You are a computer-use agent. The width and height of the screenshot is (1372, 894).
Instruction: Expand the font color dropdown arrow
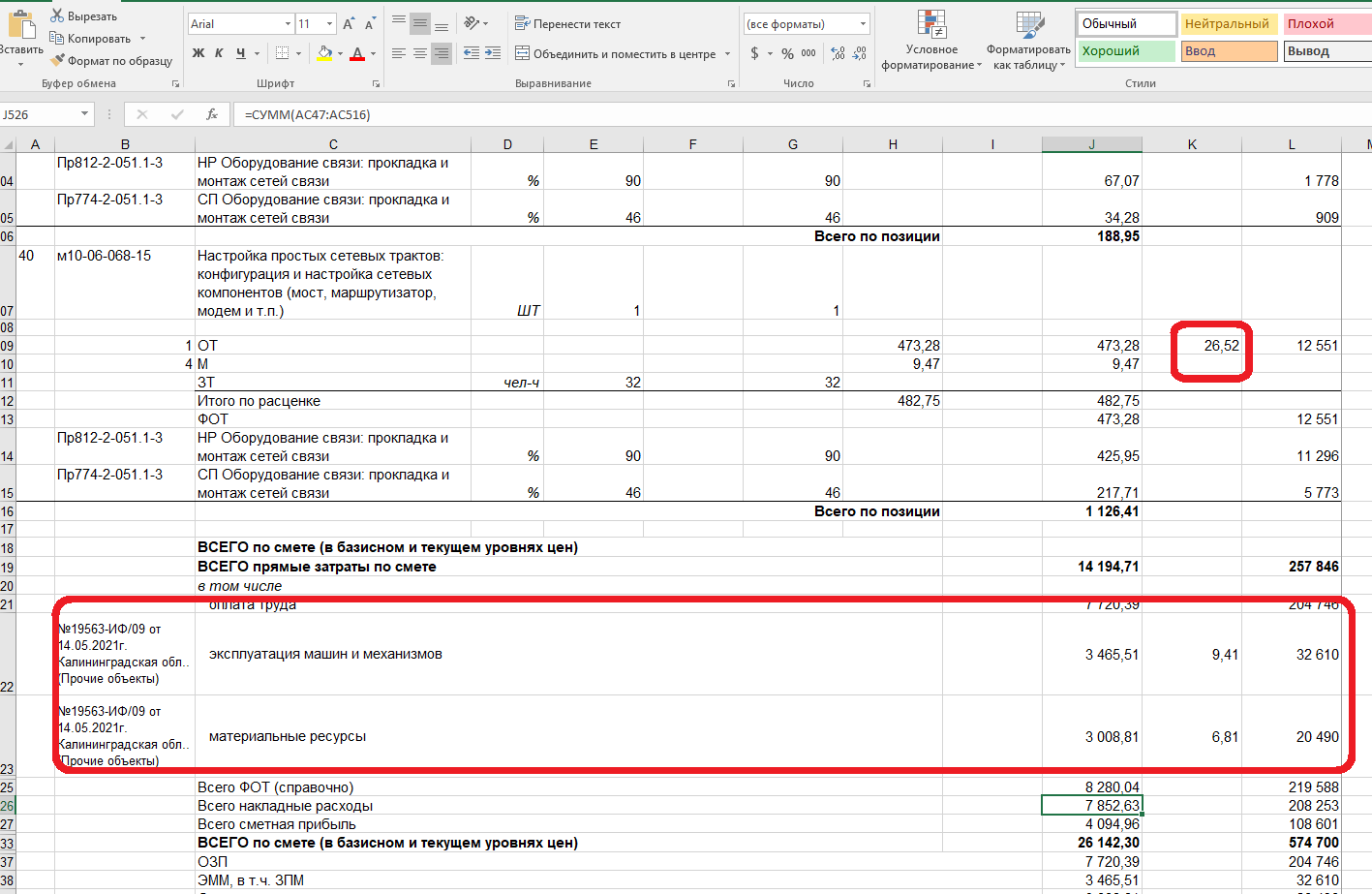coord(373,53)
